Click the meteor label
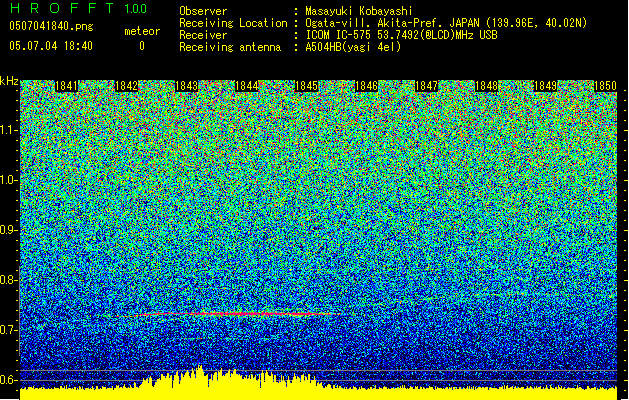The width and height of the screenshot is (629, 400). (x=142, y=31)
